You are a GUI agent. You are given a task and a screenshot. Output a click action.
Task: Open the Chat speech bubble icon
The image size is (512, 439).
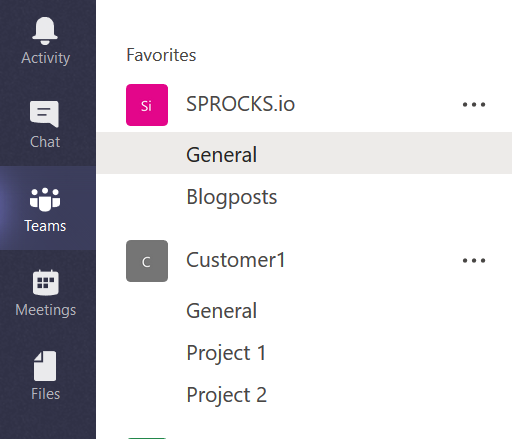[44, 114]
